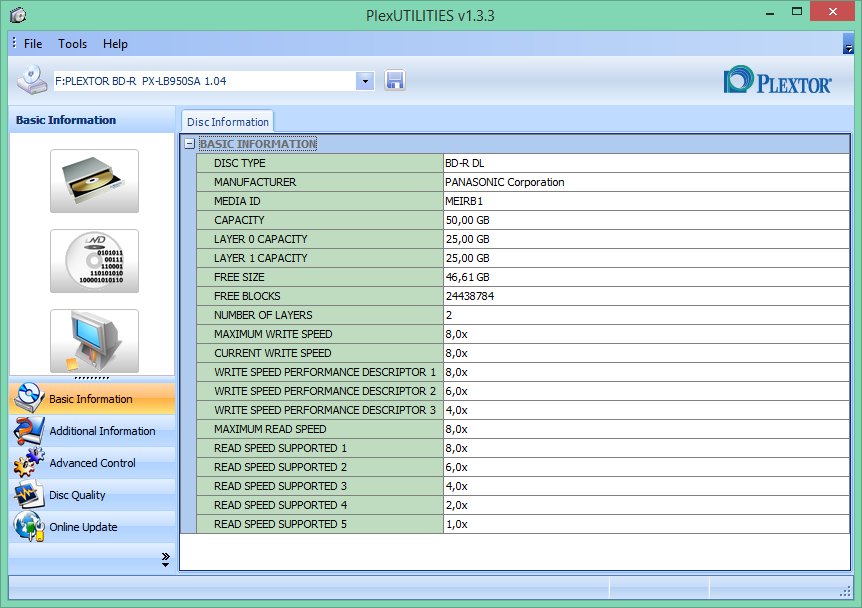Open the Help menu
Screen dimensions: 862x608
click(115, 44)
